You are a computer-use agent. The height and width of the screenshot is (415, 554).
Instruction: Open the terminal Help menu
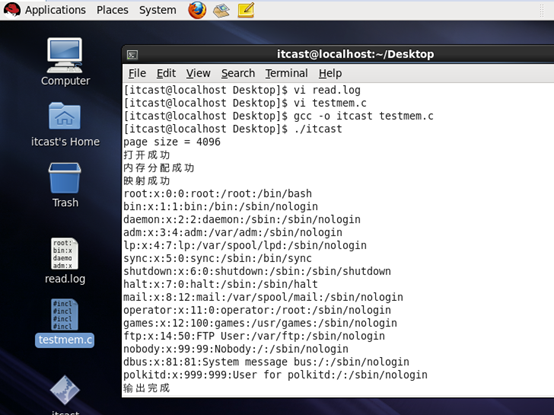pos(330,73)
